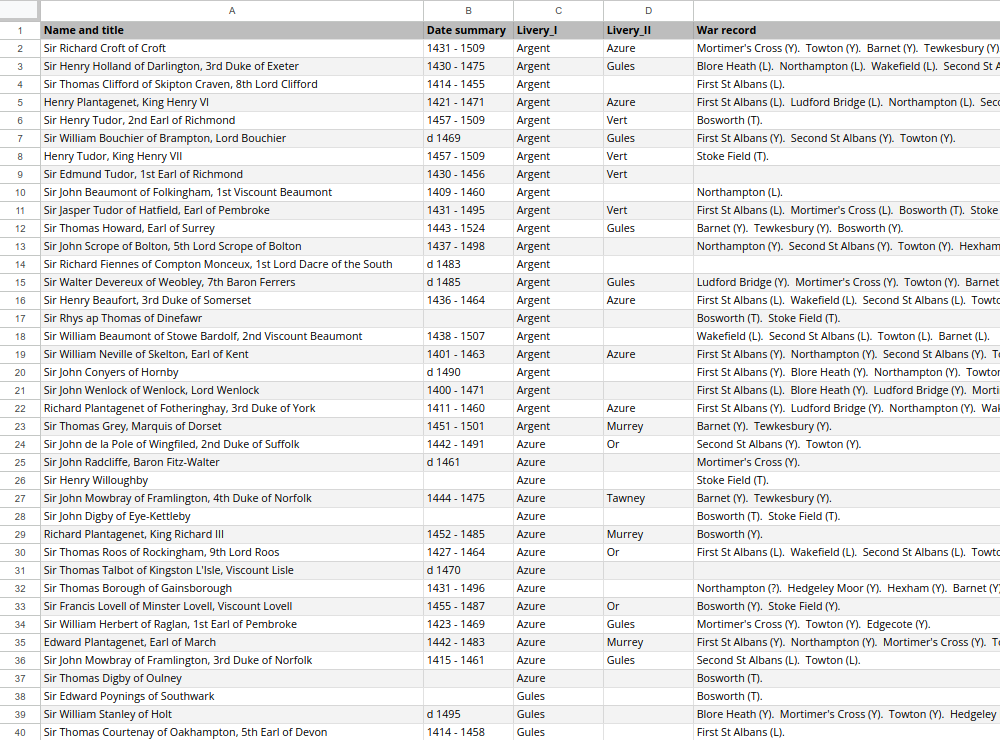
Task: Click the 'Livery_II' header cell
Action: (648, 30)
